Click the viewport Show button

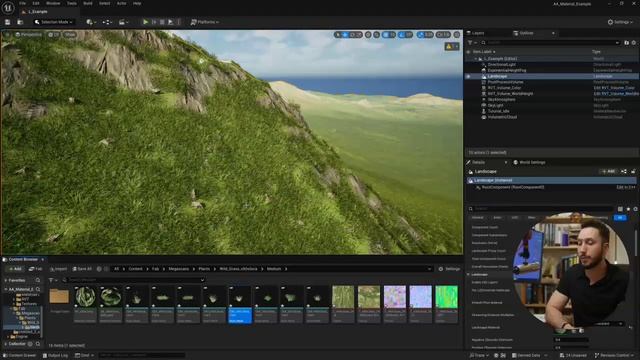[x=70, y=35]
